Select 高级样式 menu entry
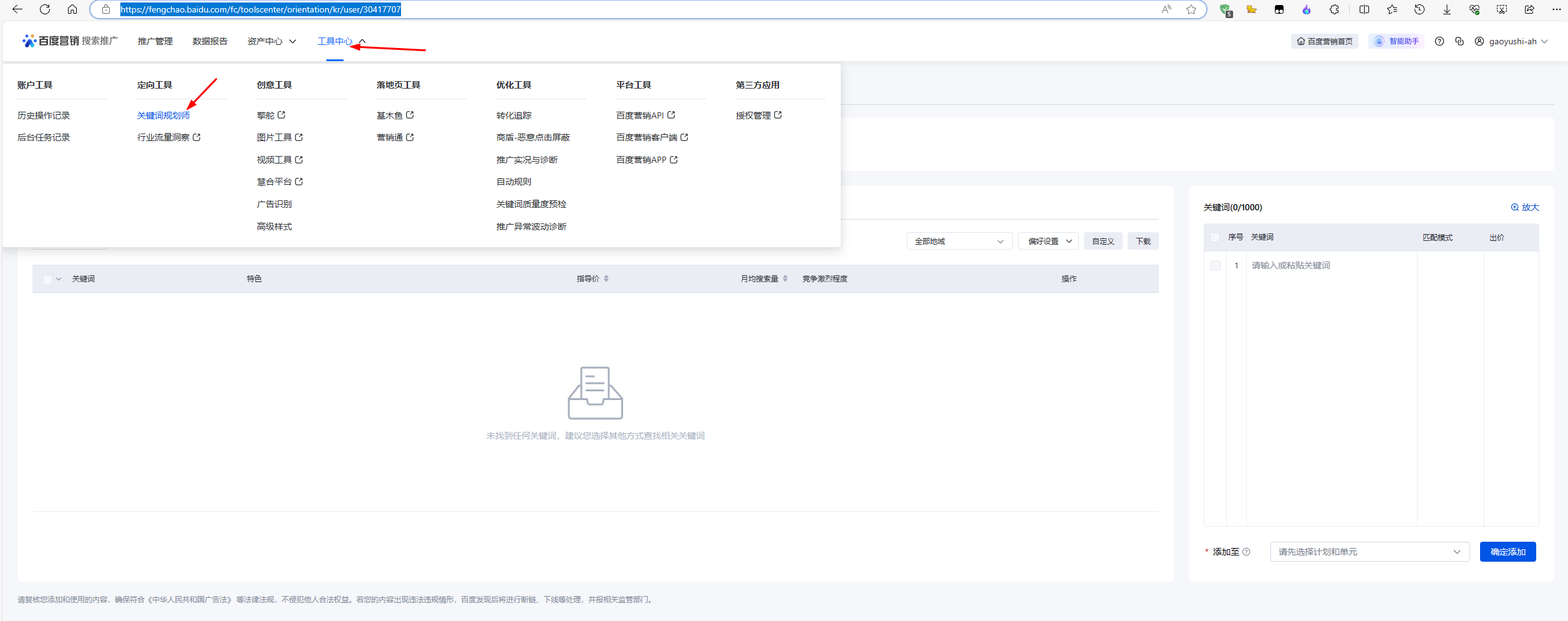The height and width of the screenshot is (621, 1568). 274,227
